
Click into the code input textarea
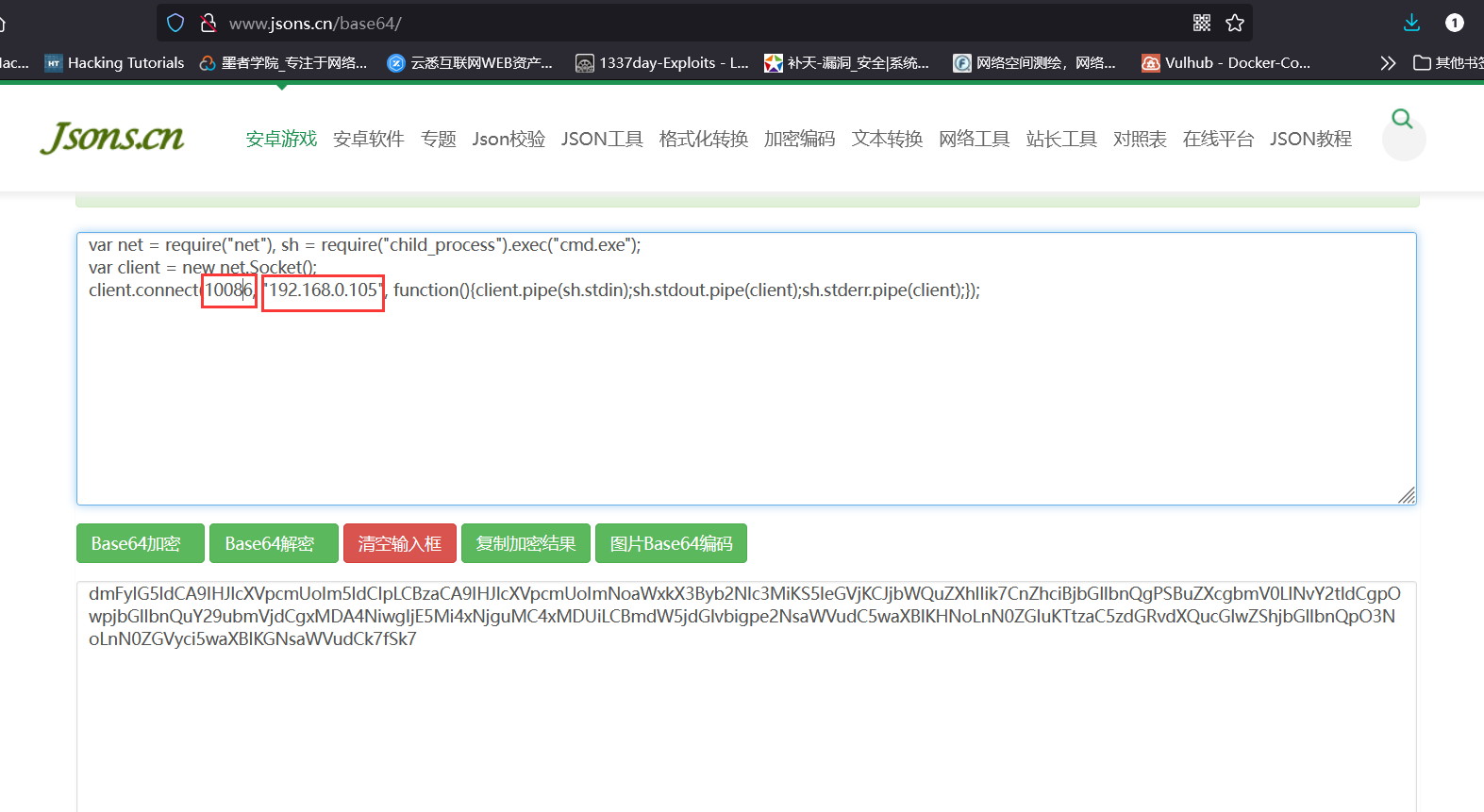pos(746,369)
